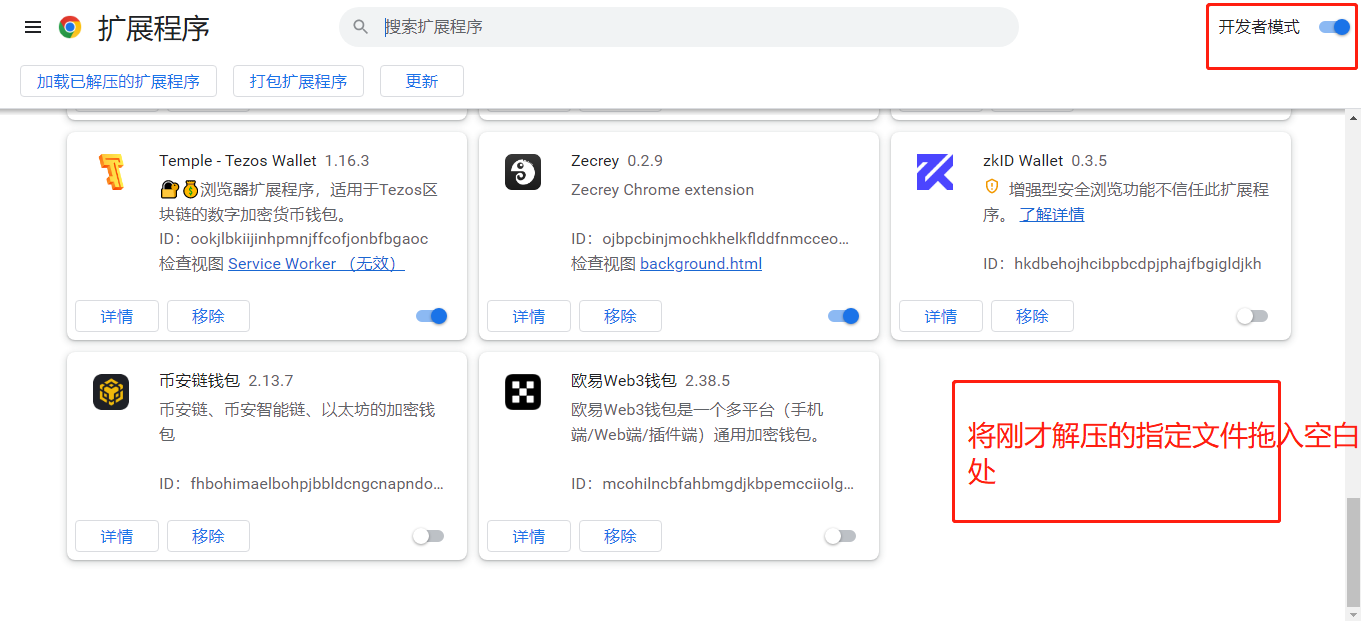Click 加载已解压的扩展程序 button
This screenshot has height=621, width=1361.
(118, 81)
